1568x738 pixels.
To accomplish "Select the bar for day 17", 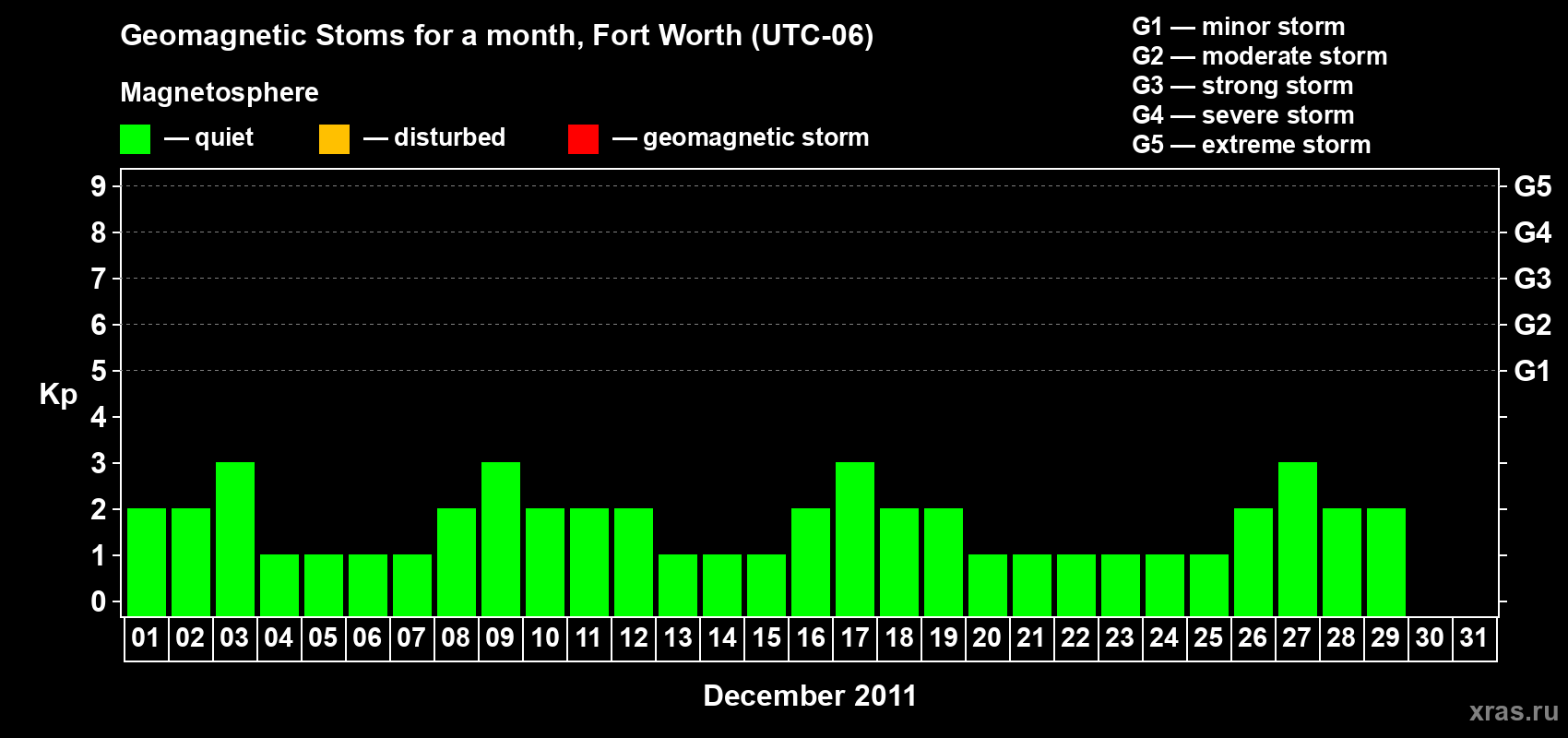I will (x=855, y=539).
